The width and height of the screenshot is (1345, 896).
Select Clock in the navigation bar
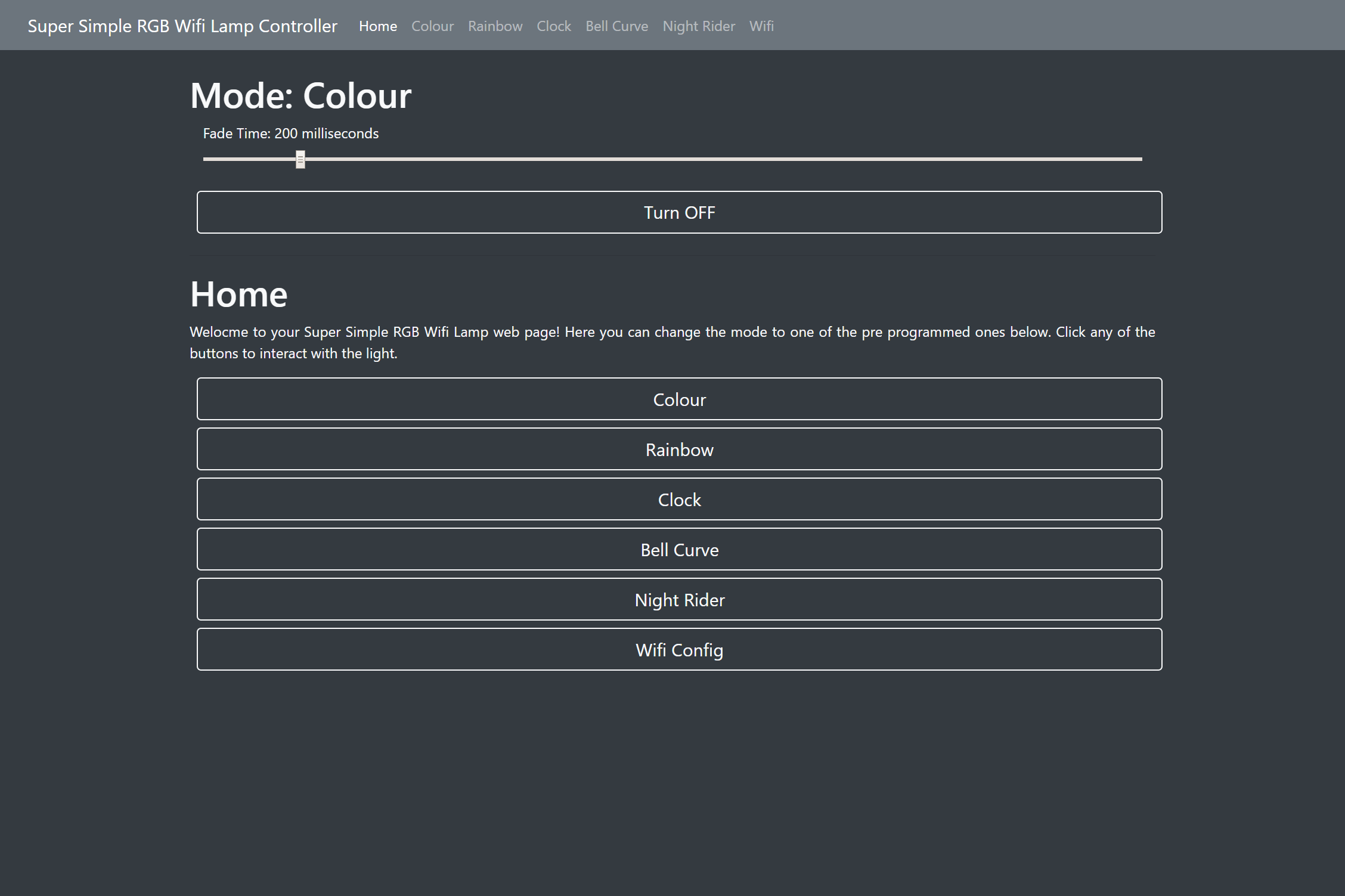point(553,26)
